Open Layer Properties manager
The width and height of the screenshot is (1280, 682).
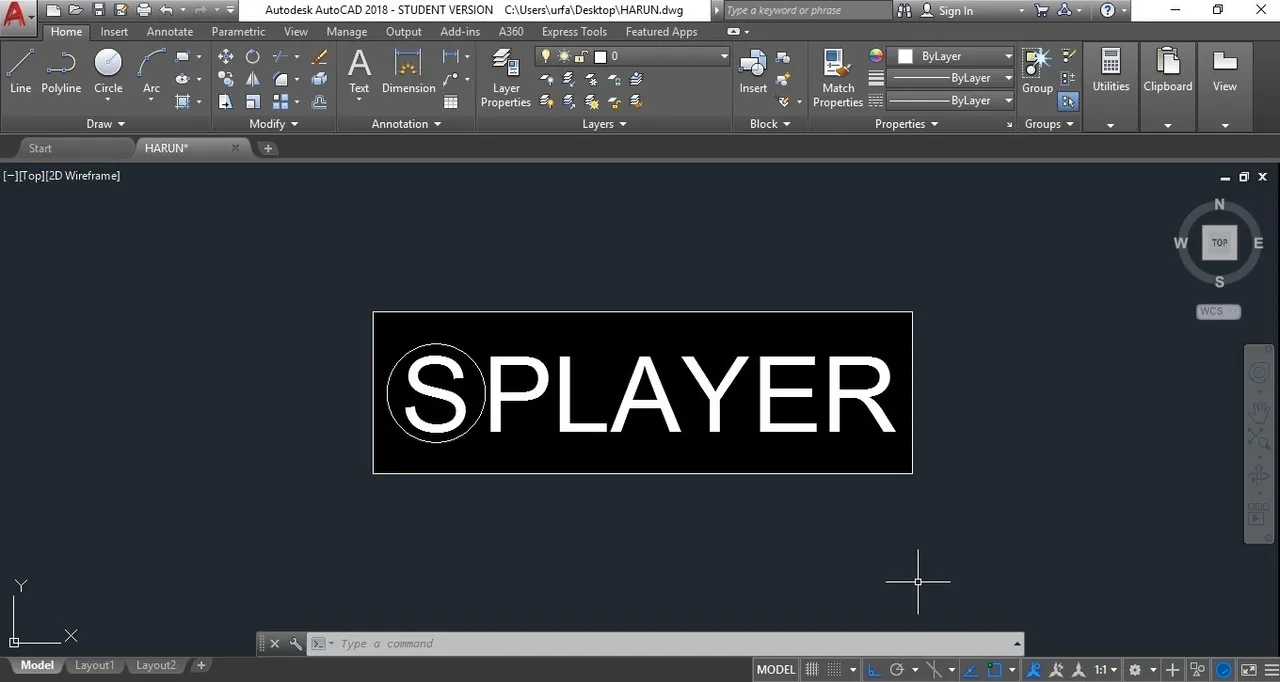pos(506,78)
